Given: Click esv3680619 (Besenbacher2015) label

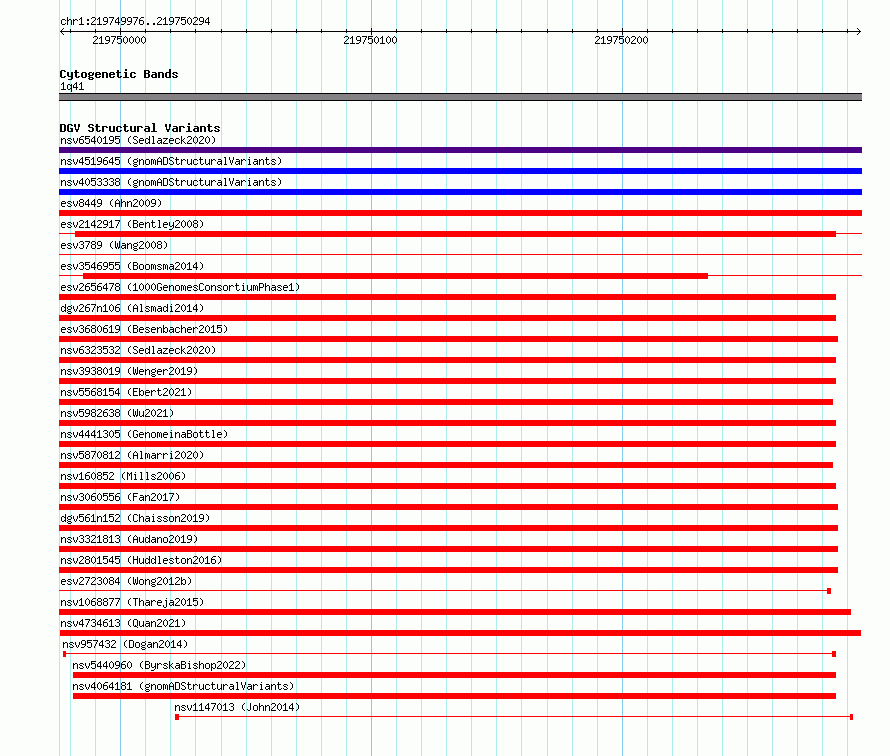Looking at the screenshot, I should [x=144, y=329].
